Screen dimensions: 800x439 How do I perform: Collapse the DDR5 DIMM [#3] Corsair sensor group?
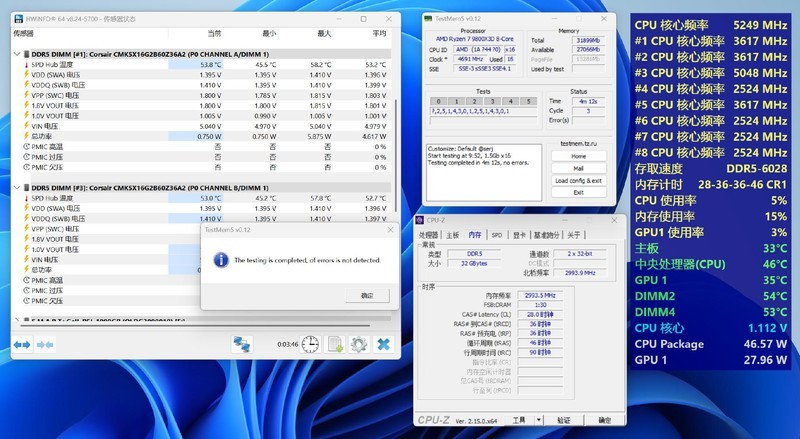(x=15, y=188)
